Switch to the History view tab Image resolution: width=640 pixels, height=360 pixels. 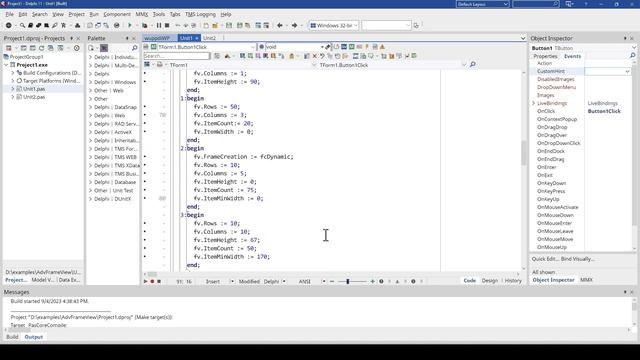pos(513,281)
